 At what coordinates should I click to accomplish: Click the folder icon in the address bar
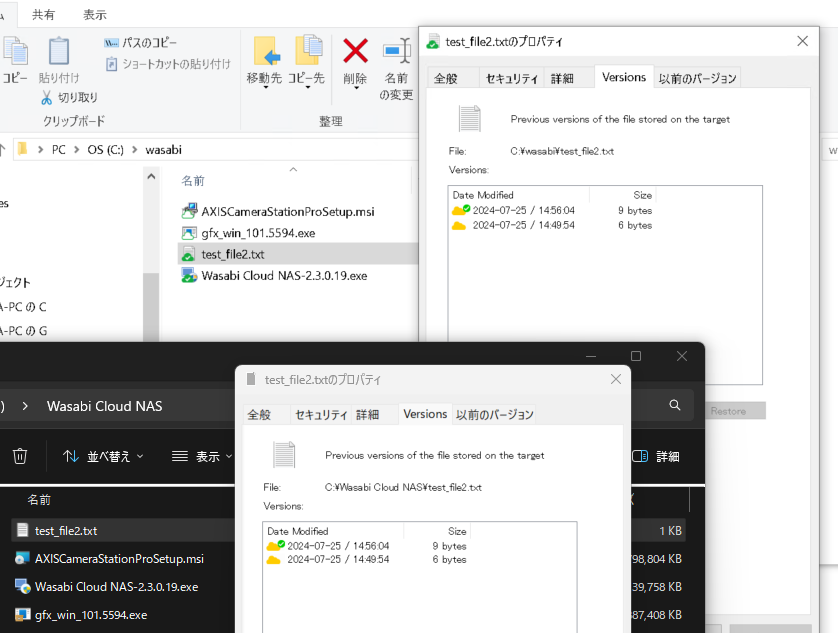tap(22, 149)
